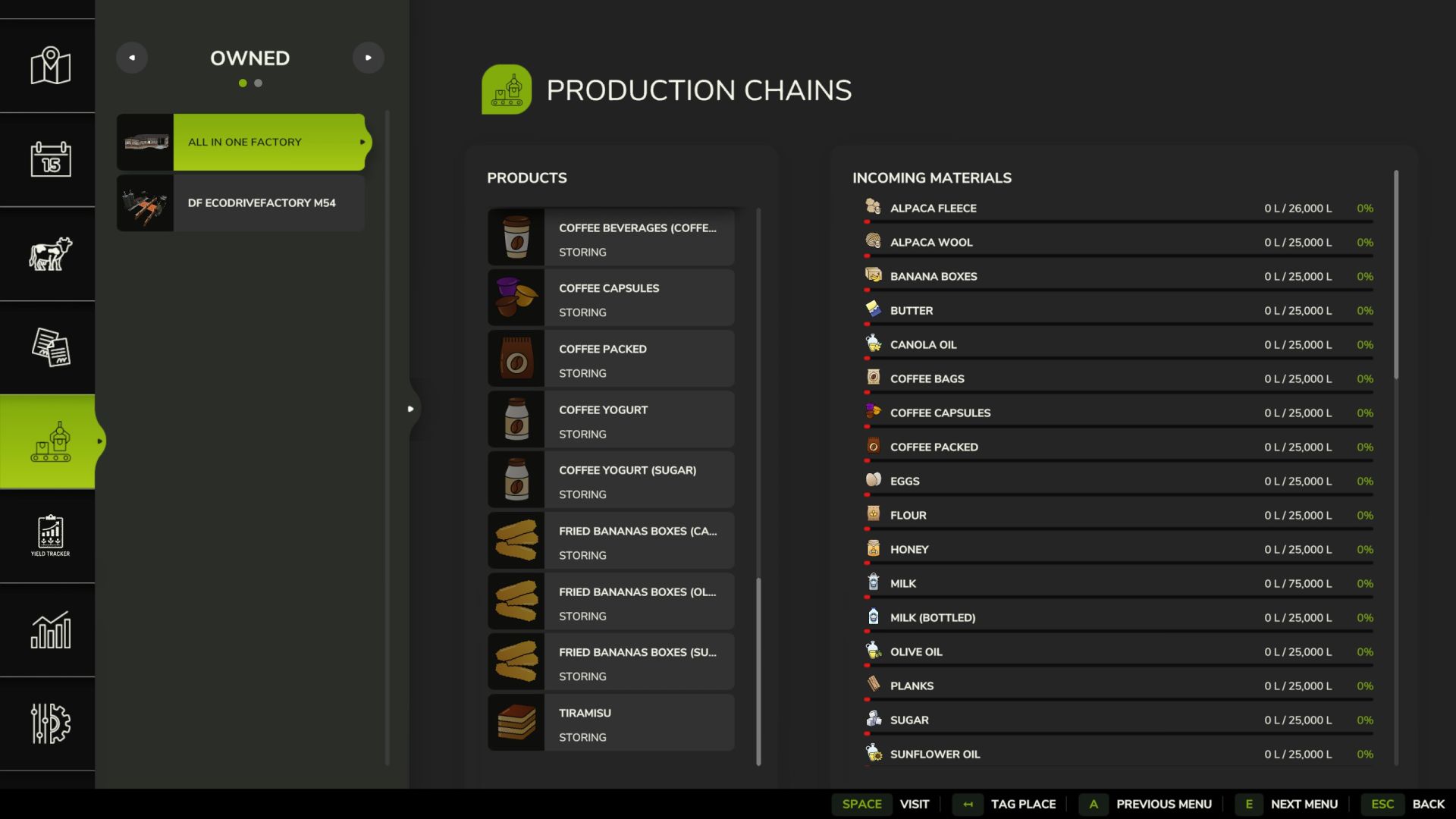Toggle Coffee Yogurt (Sugar) product row
Viewport: 1456px width, 819px height.
point(611,480)
